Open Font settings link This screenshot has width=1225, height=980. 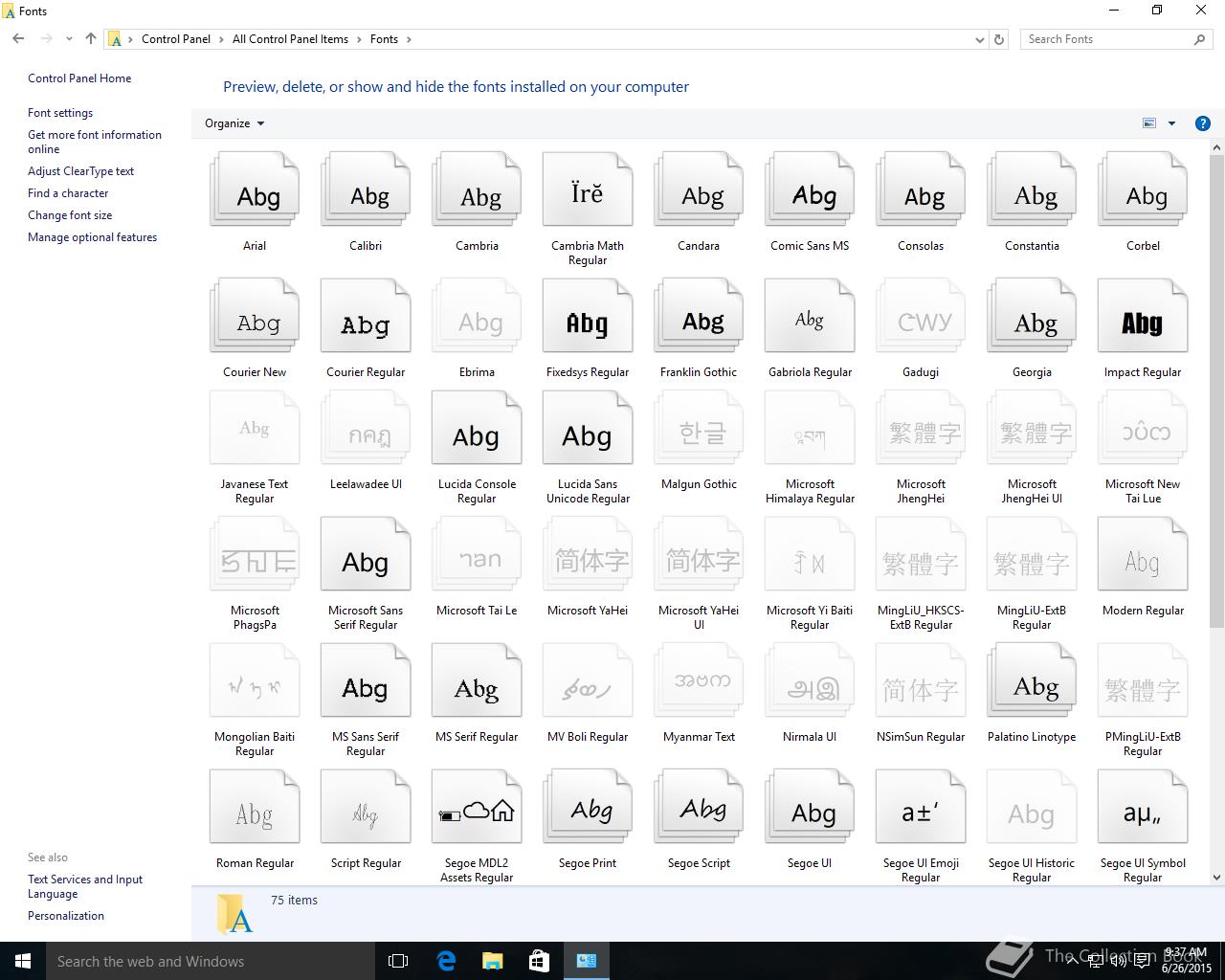point(60,113)
